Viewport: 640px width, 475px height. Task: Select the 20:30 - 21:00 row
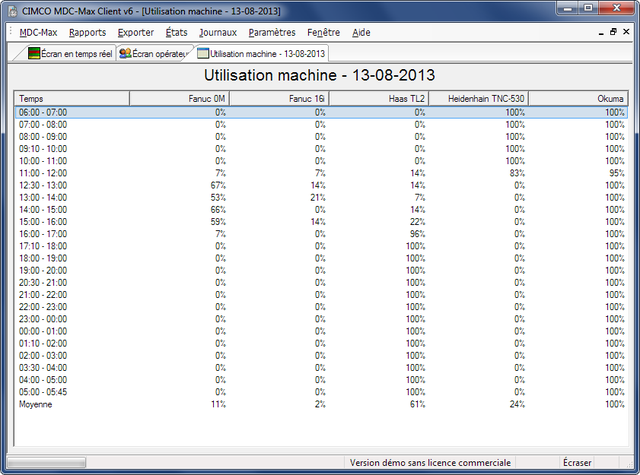[x=321, y=282]
